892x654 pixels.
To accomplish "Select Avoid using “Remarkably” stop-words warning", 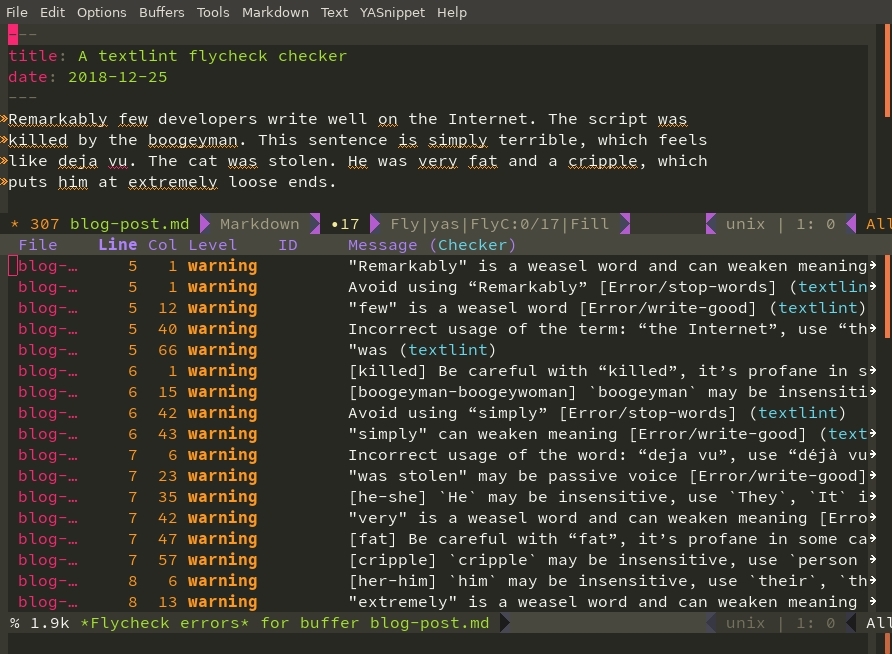I will point(442,287).
